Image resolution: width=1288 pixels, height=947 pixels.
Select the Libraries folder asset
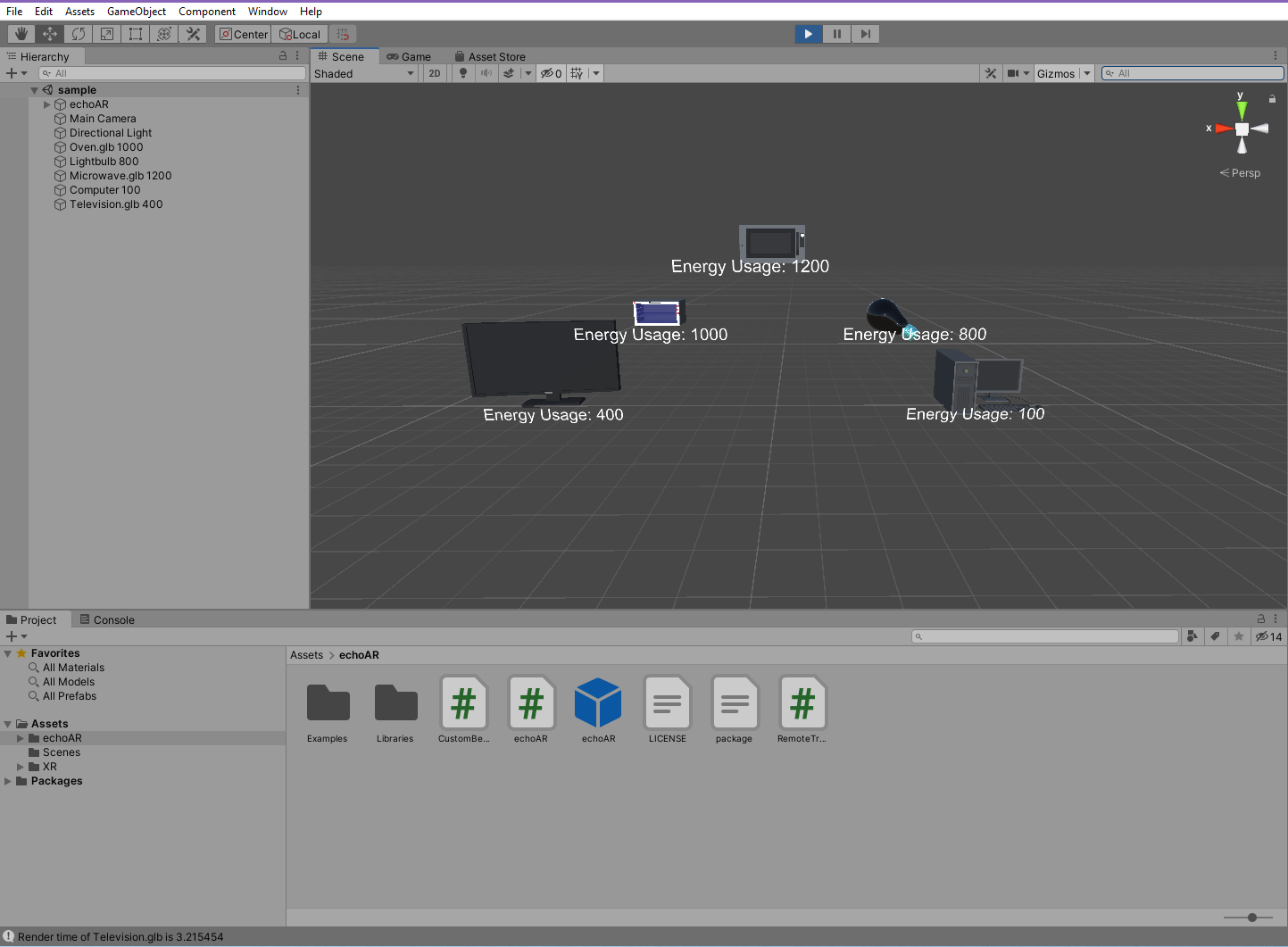pos(395,710)
